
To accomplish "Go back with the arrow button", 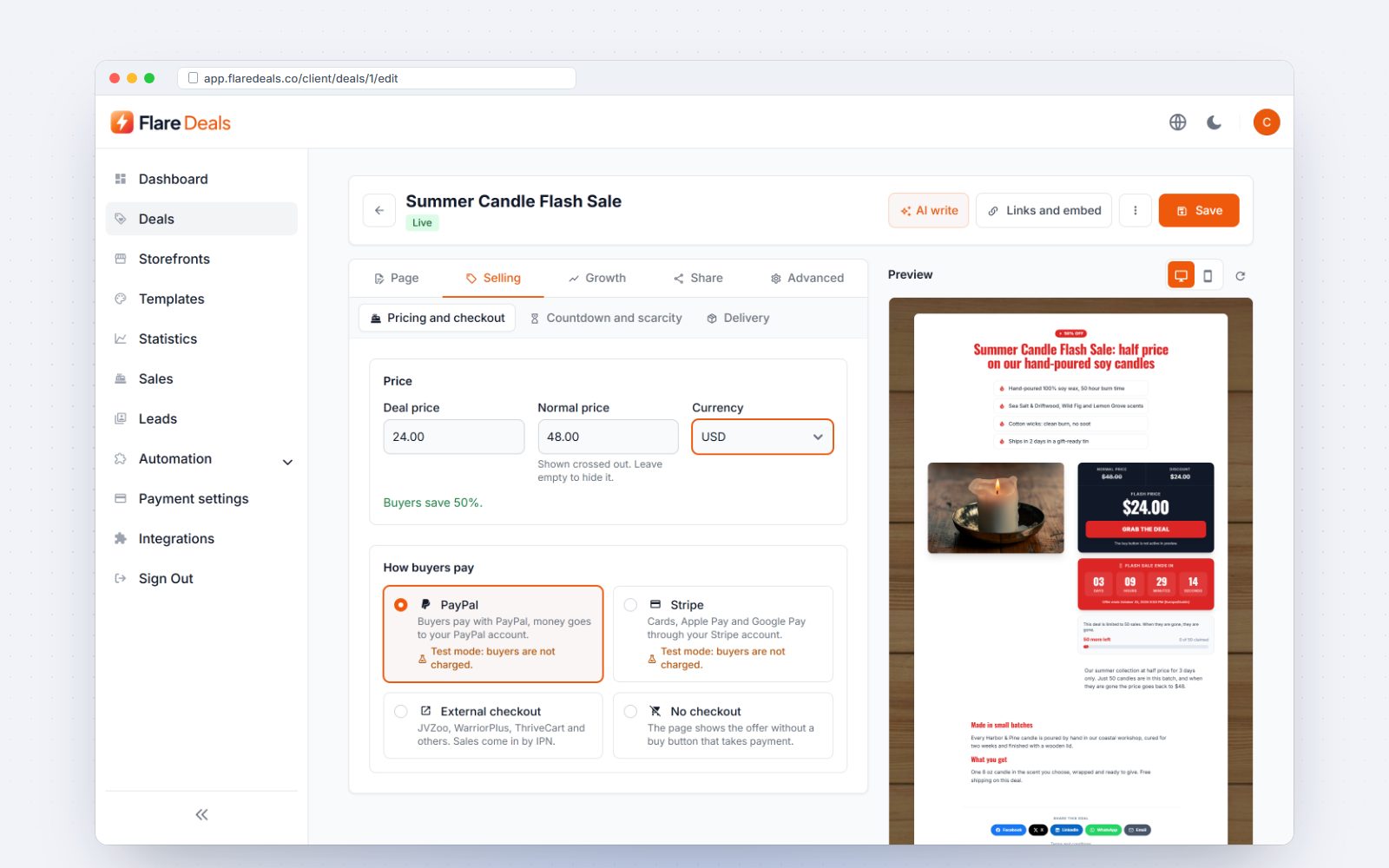I will 379,210.
